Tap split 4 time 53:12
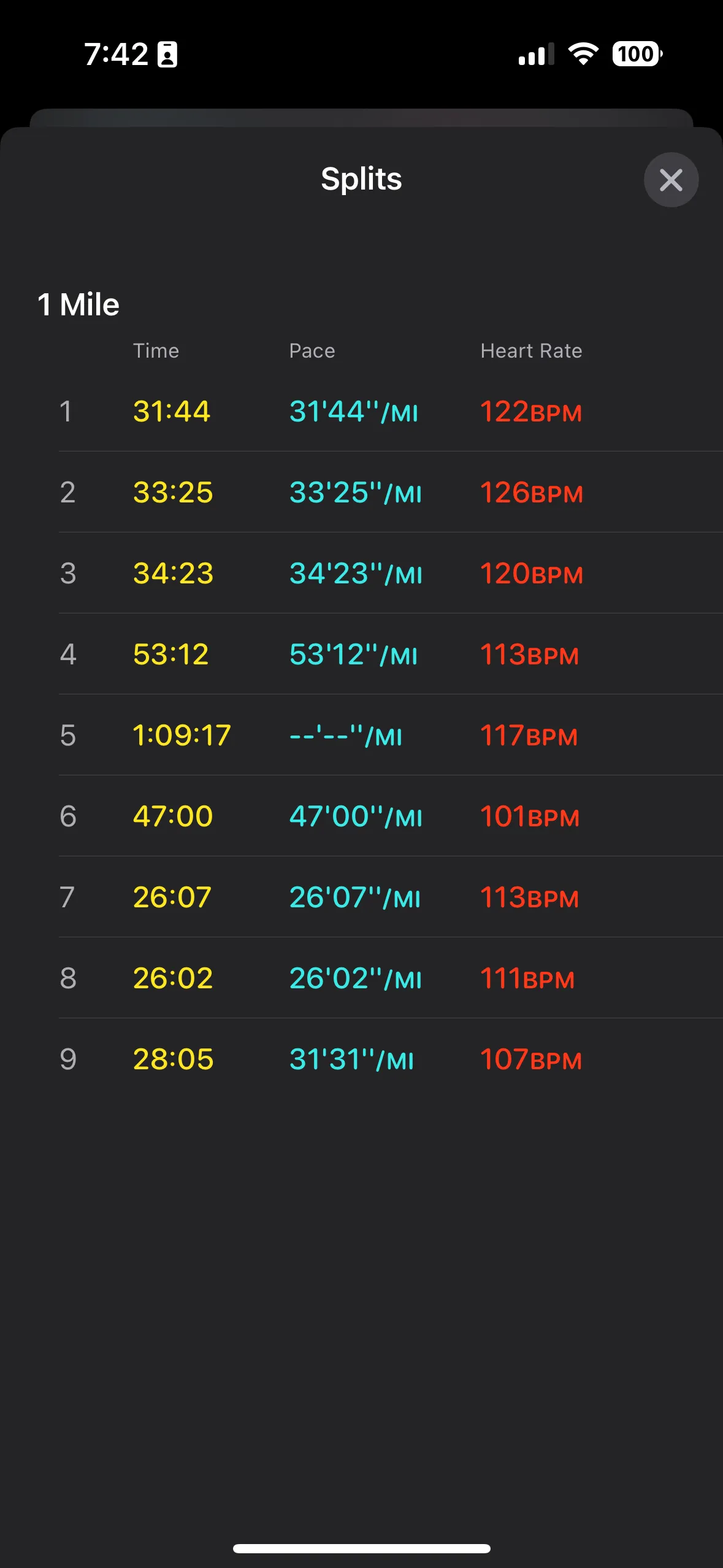 click(171, 655)
